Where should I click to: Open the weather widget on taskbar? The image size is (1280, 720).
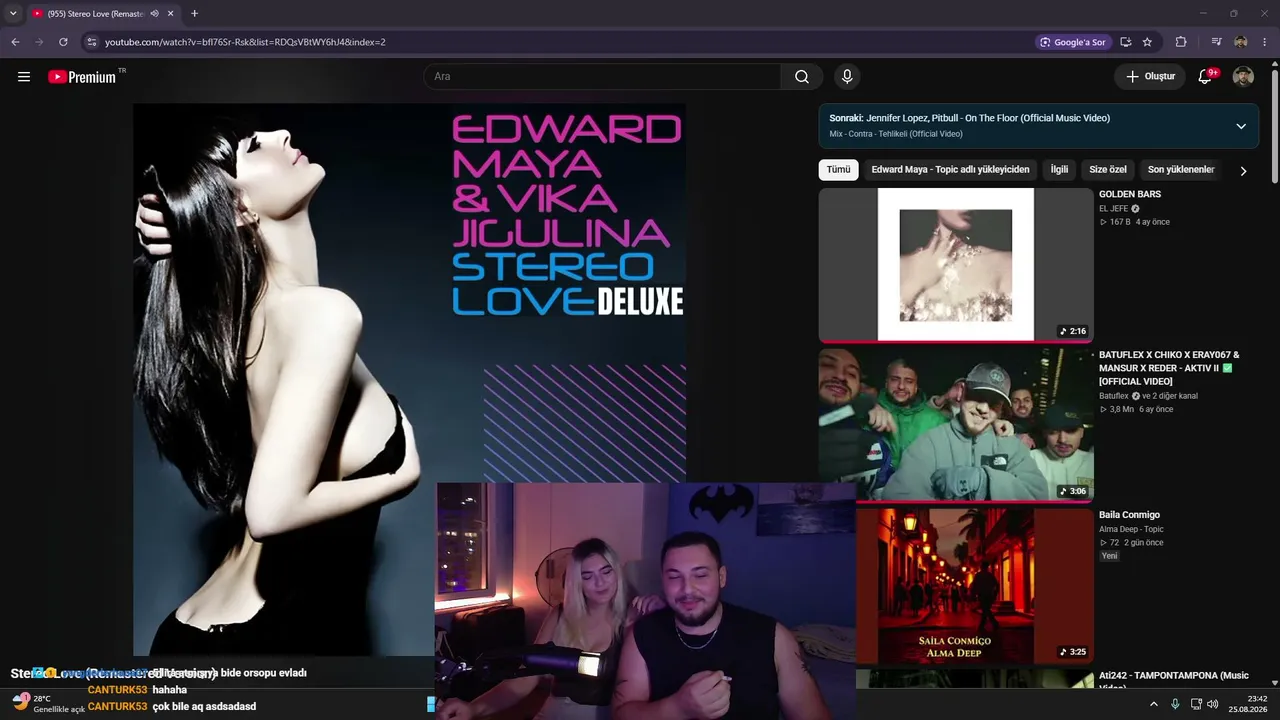pyautogui.click(x=48, y=704)
